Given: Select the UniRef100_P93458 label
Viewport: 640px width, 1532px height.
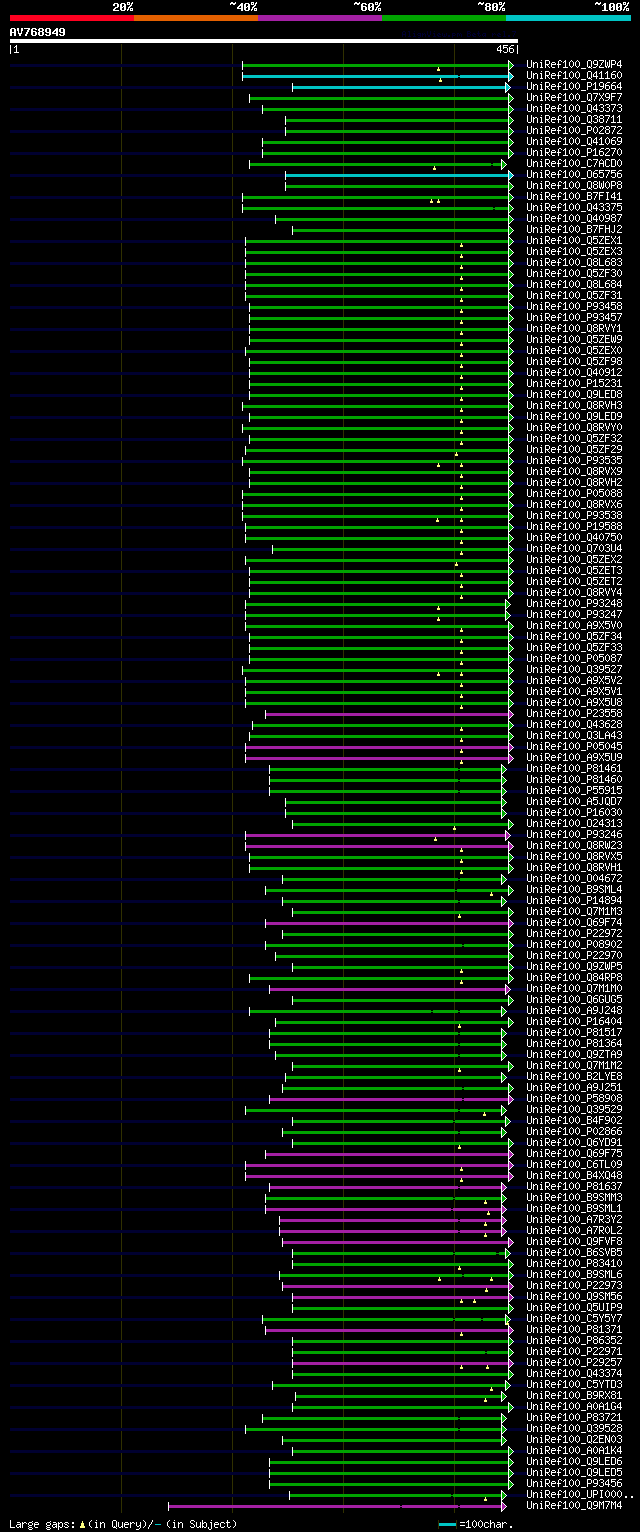Looking at the screenshot, I should coord(573,306).
